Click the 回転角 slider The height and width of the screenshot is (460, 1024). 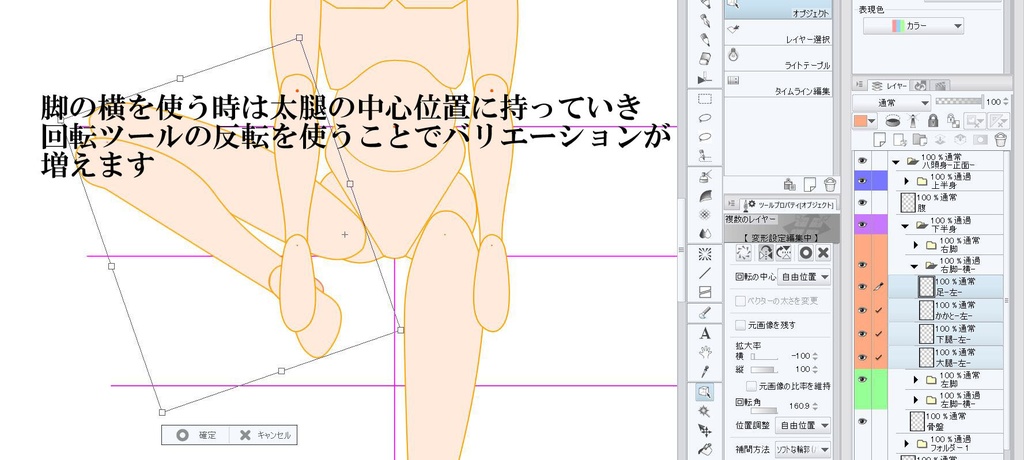pos(765,410)
